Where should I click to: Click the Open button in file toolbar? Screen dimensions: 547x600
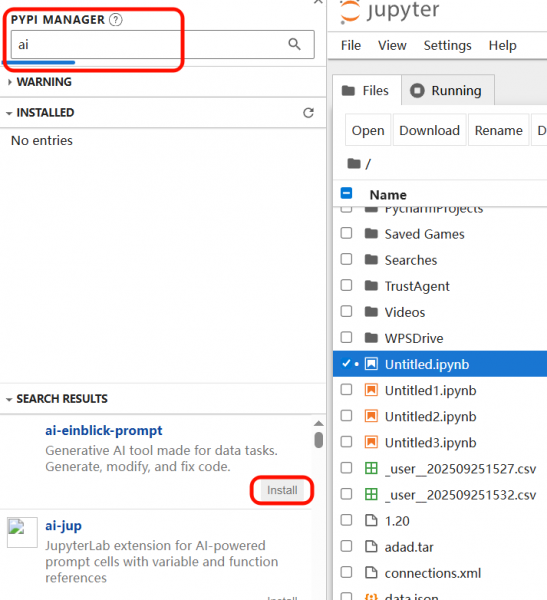coord(368,130)
